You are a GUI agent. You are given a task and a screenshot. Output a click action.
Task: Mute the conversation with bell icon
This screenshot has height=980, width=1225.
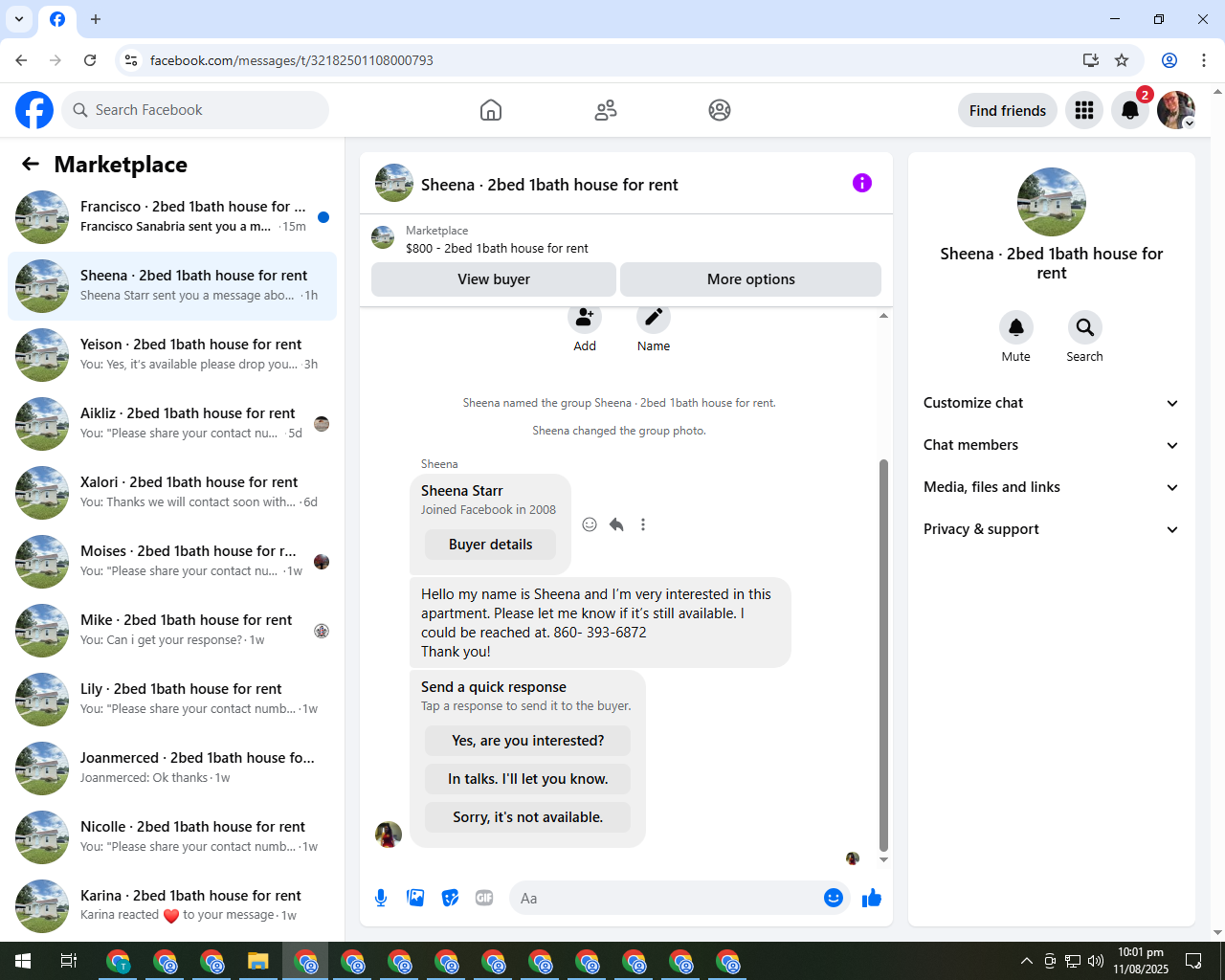(1016, 327)
